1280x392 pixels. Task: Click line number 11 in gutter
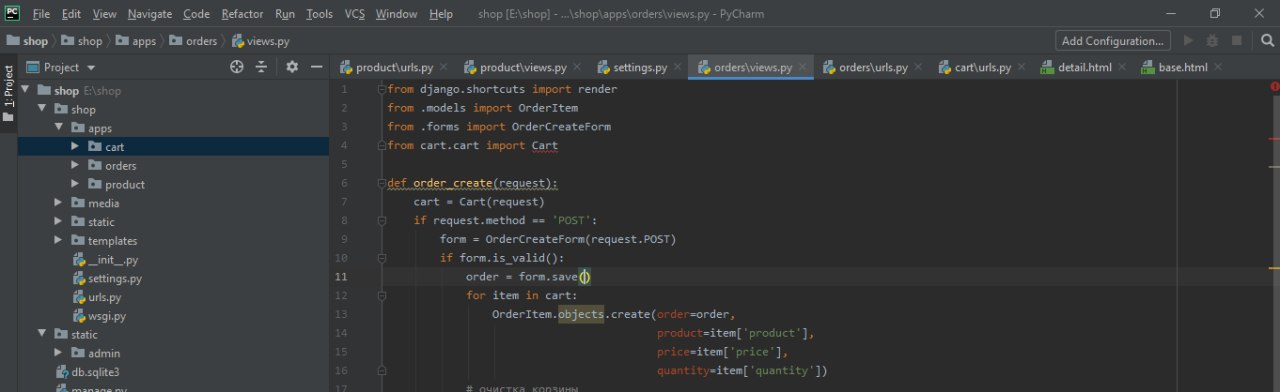pos(342,277)
